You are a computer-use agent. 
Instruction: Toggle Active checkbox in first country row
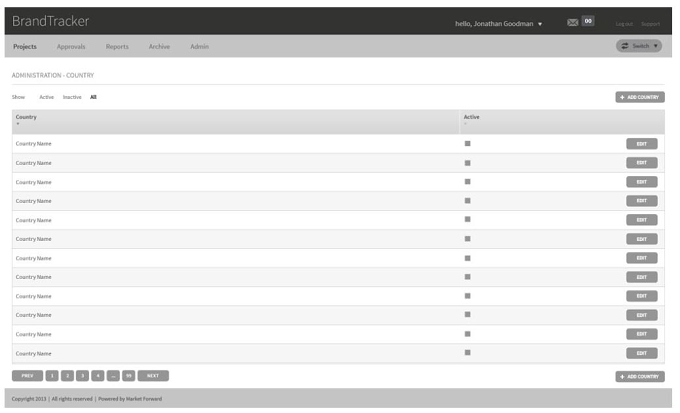(468, 144)
